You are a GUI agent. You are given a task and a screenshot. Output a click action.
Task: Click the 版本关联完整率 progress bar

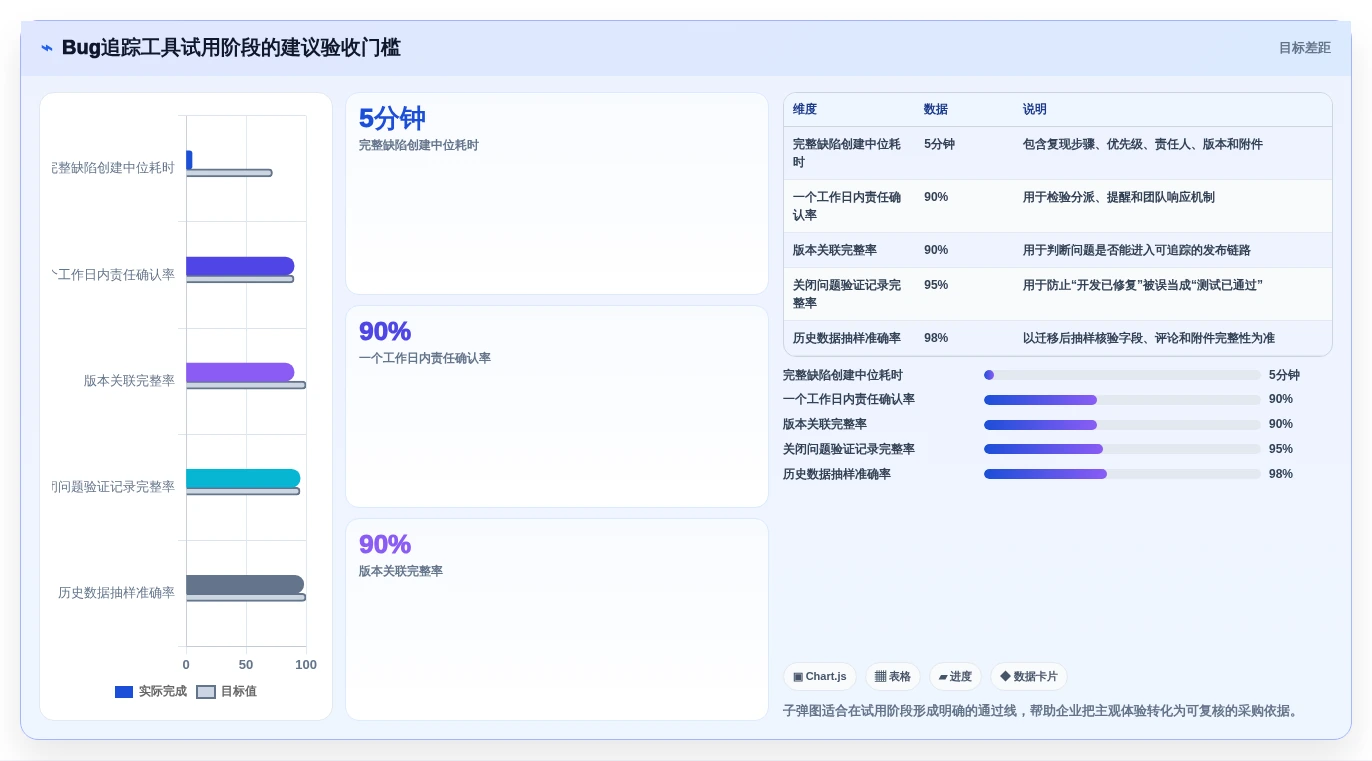(x=1122, y=425)
